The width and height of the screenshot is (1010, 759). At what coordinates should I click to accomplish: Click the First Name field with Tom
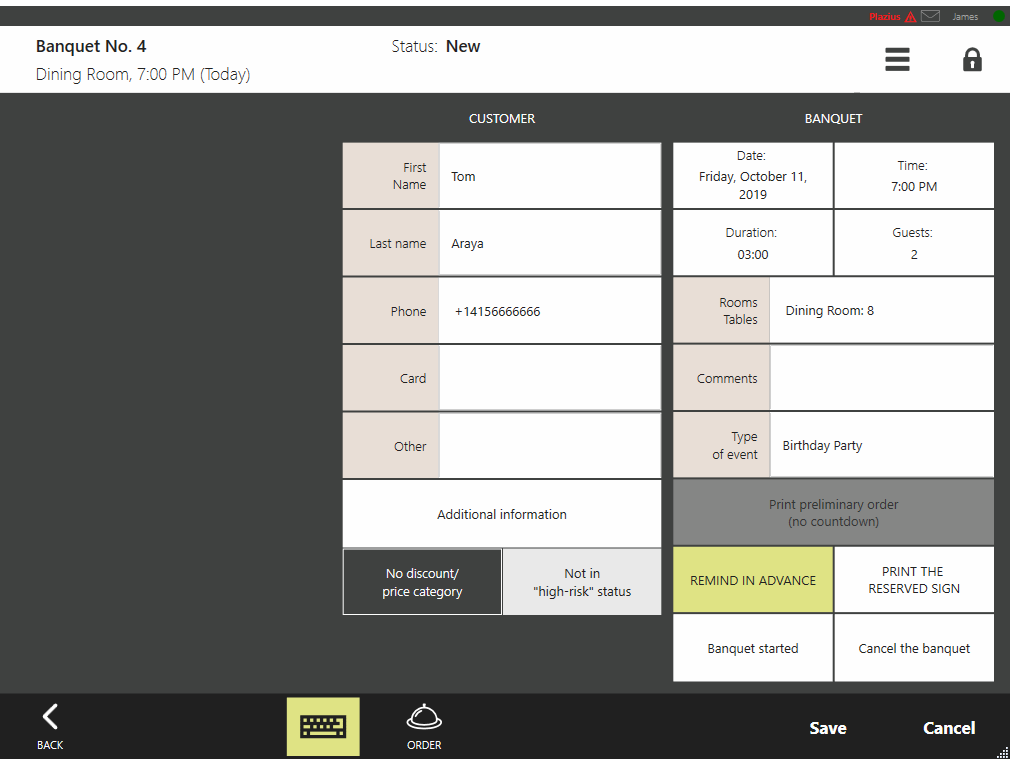pyautogui.click(x=549, y=177)
